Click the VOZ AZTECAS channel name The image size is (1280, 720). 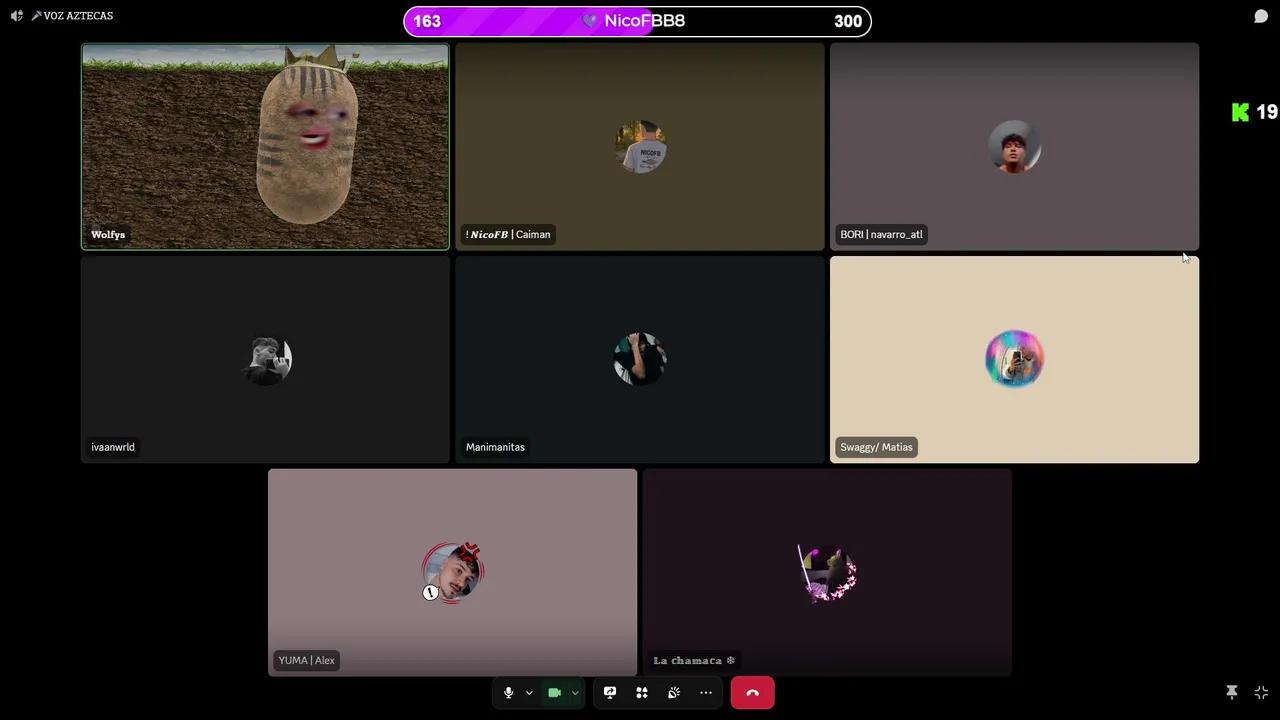78,16
